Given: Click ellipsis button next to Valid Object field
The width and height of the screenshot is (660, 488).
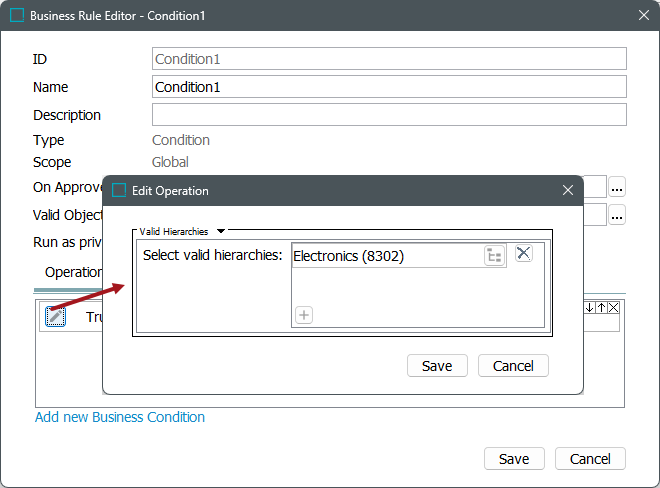Looking at the screenshot, I should 617,215.
